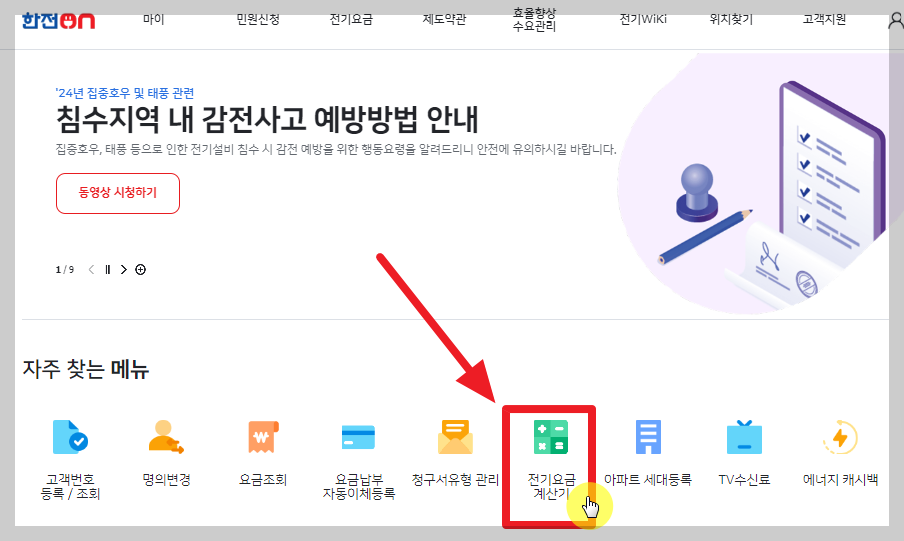Click the 한전ON logo
Screen dimensions: 904x541
tap(58, 21)
